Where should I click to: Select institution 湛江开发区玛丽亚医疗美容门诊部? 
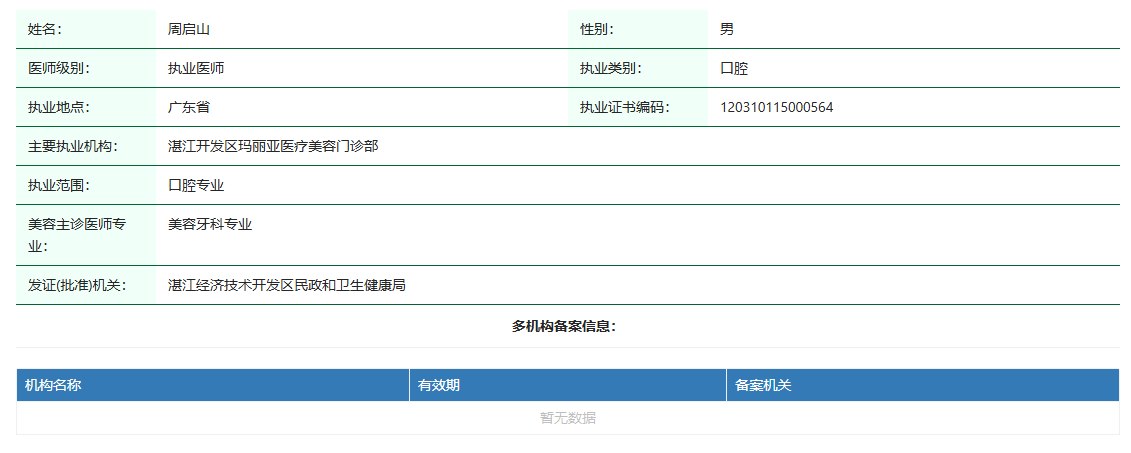[x=273, y=146]
